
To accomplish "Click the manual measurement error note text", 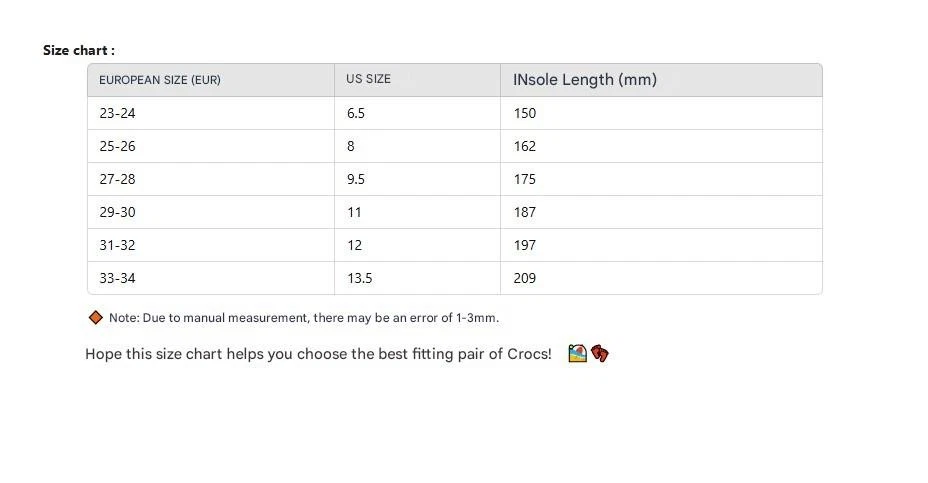I will [x=304, y=318].
